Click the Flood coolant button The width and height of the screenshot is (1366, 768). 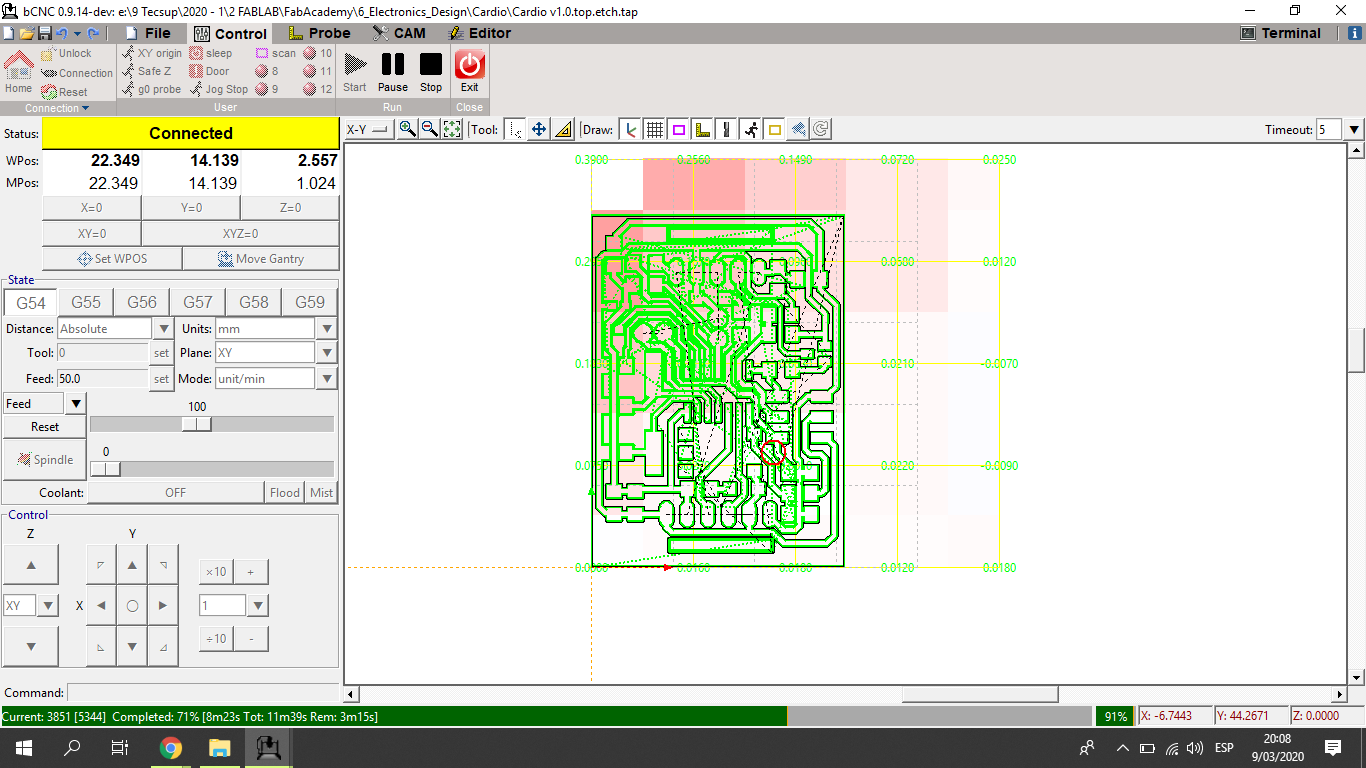pyautogui.click(x=285, y=492)
